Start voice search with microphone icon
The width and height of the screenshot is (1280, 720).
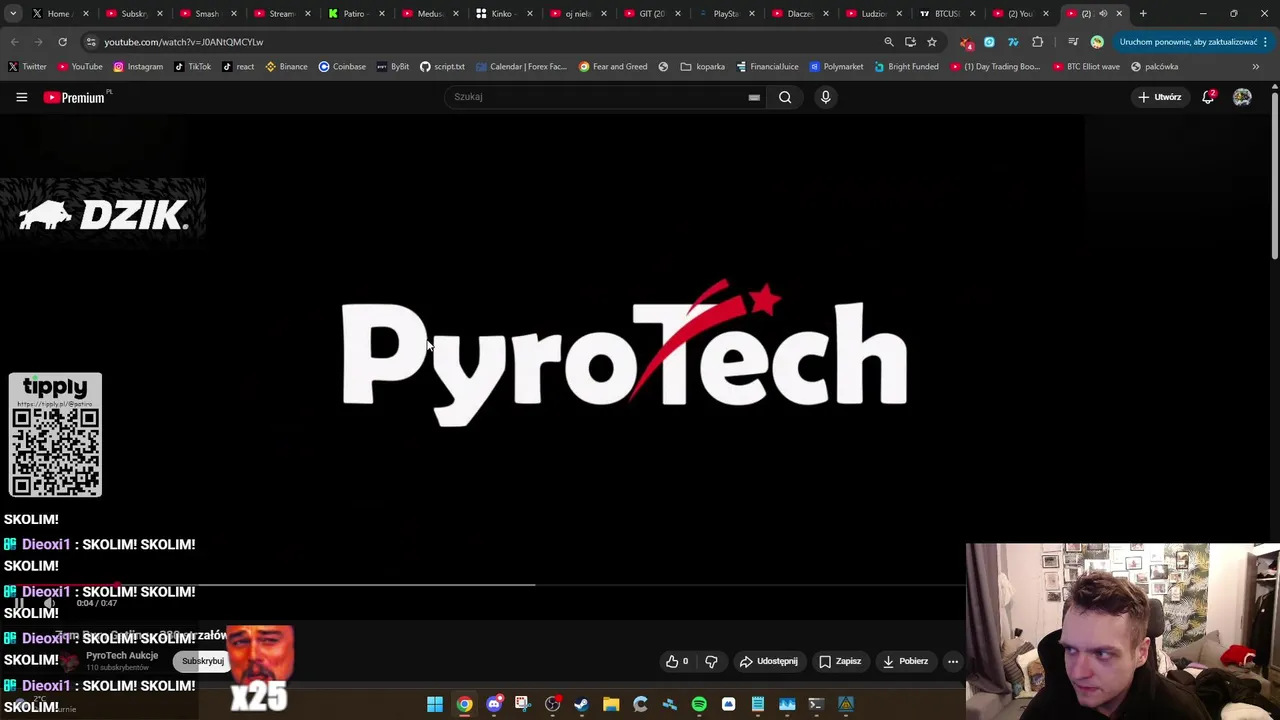tap(825, 97)
